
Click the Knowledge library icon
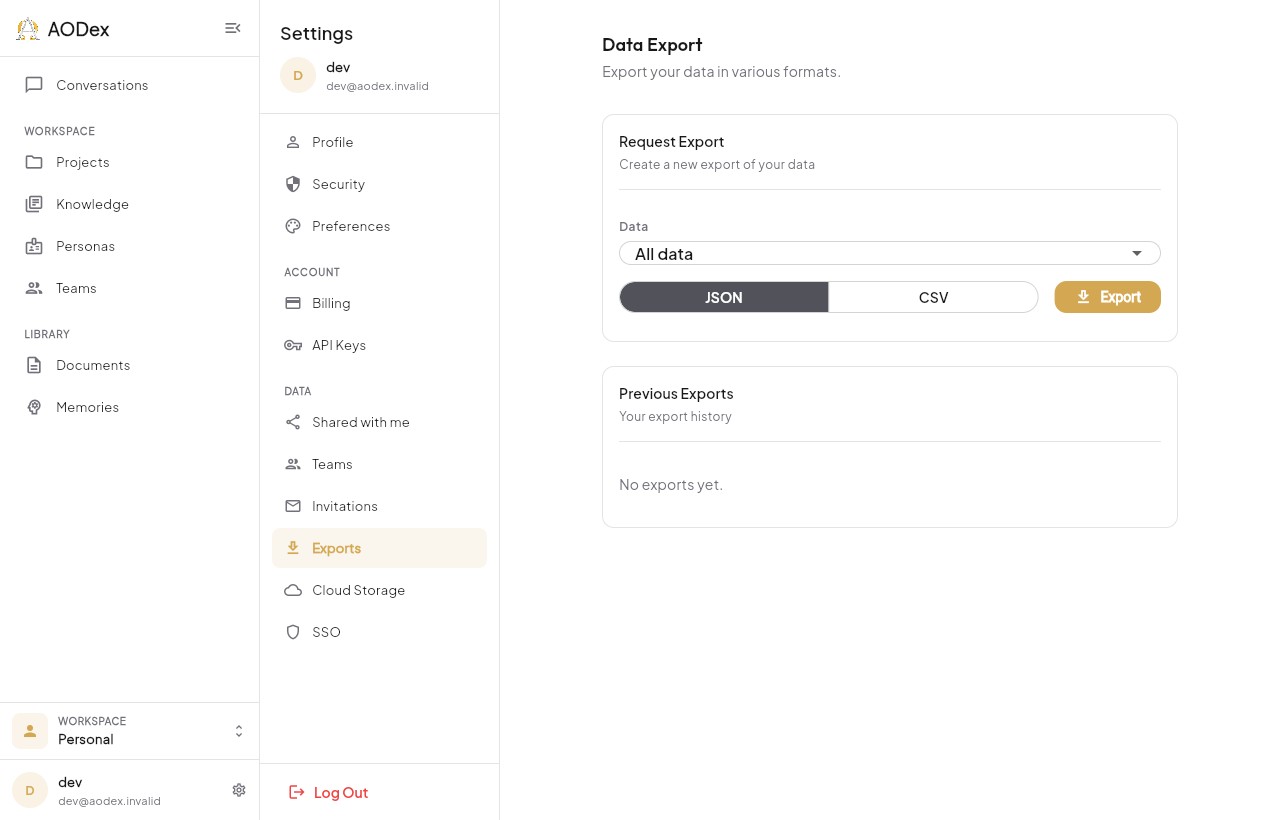tap(34, 204)
